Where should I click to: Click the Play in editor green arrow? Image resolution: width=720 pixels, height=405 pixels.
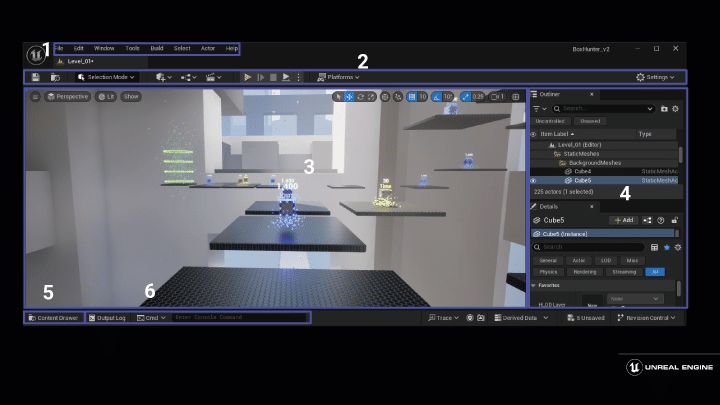click(247, 77)
